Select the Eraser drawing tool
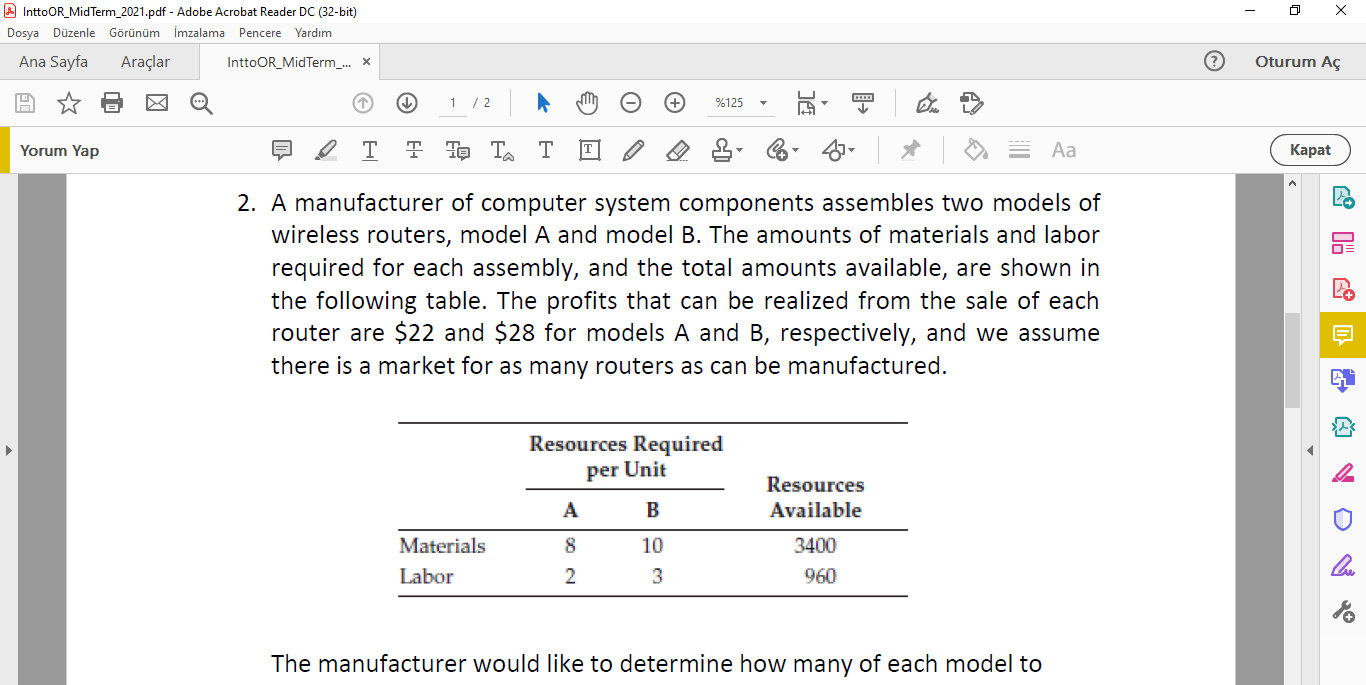The height and width of the screenshot is (685, 1366). [677, 150]
